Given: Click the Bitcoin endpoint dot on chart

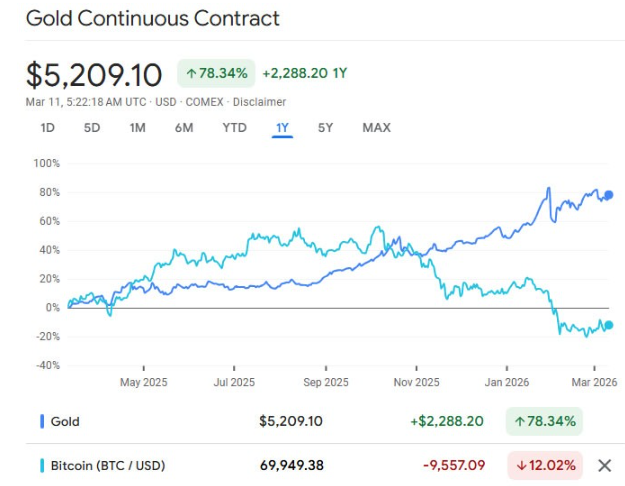Looking at the screenshot, I should point(609,325).
